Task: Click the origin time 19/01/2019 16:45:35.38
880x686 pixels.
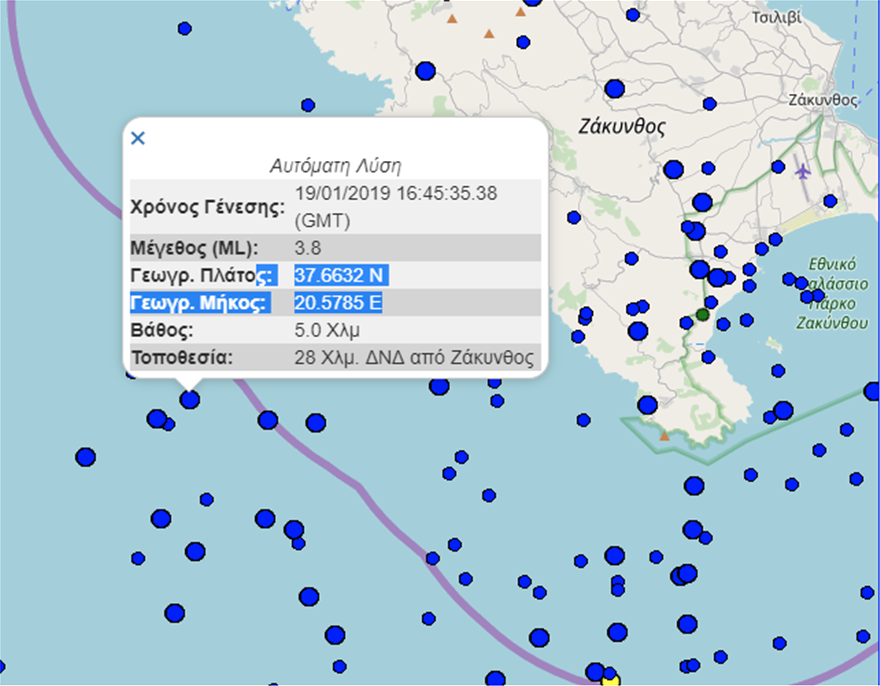Action: pyautogui.click(x=396, y=193)
